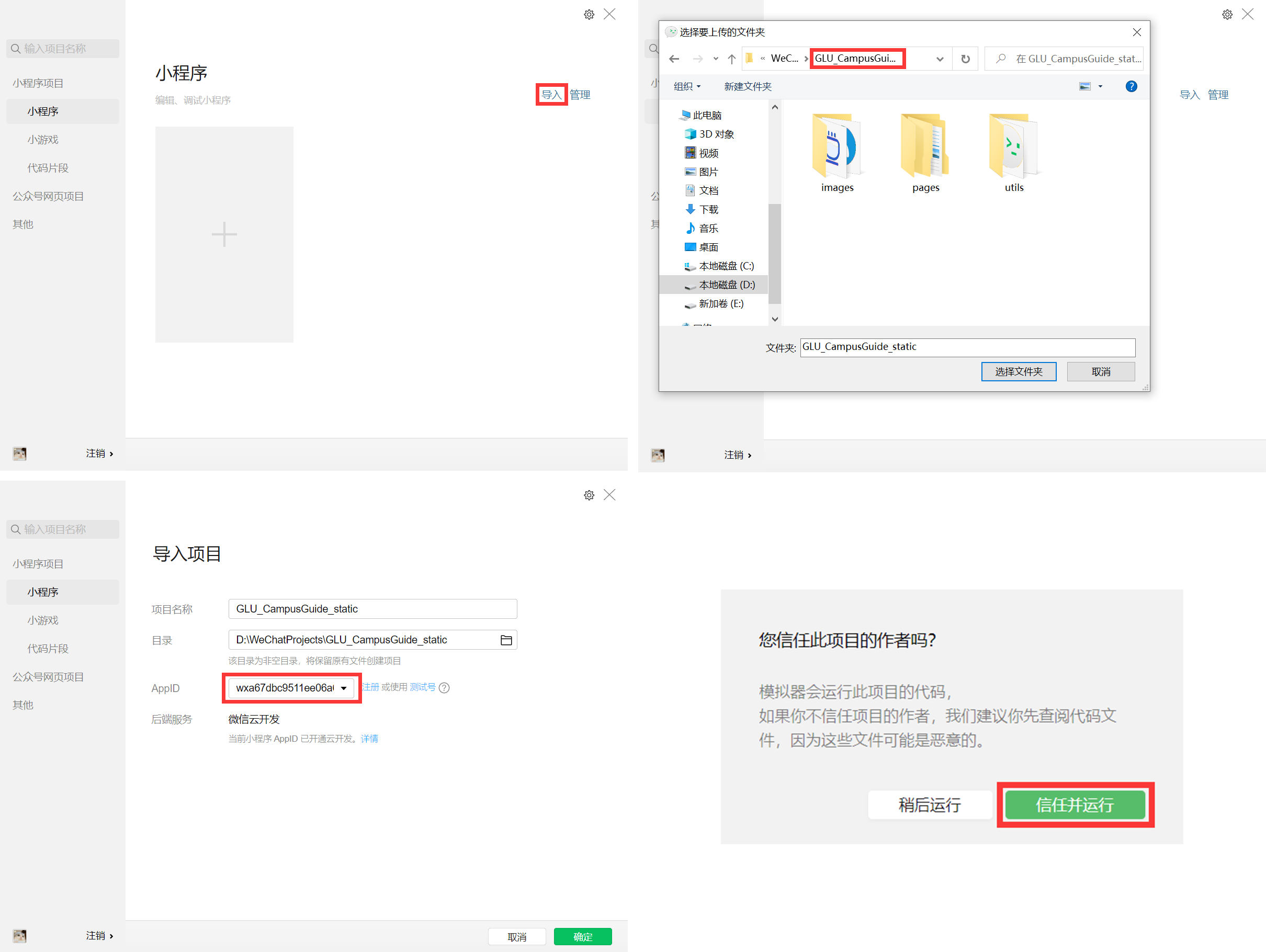Click the back arrow in file dialog
This screenshot has height=952, width=1266.
674,59
